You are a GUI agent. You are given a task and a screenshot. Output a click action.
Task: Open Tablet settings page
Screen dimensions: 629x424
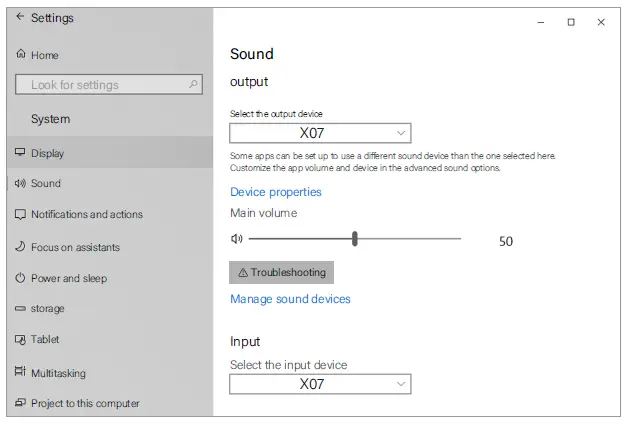point(45,340)
